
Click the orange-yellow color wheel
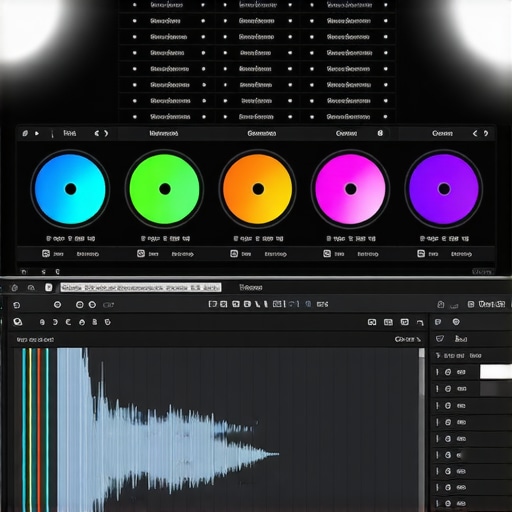click(x=258, y=189)
